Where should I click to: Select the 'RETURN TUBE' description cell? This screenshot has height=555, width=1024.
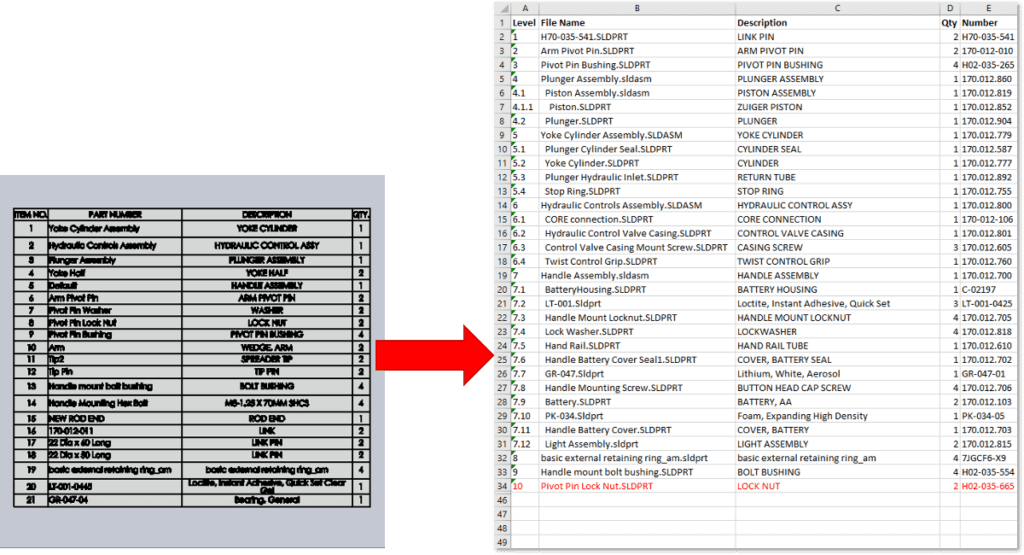[x=837, y=178]
